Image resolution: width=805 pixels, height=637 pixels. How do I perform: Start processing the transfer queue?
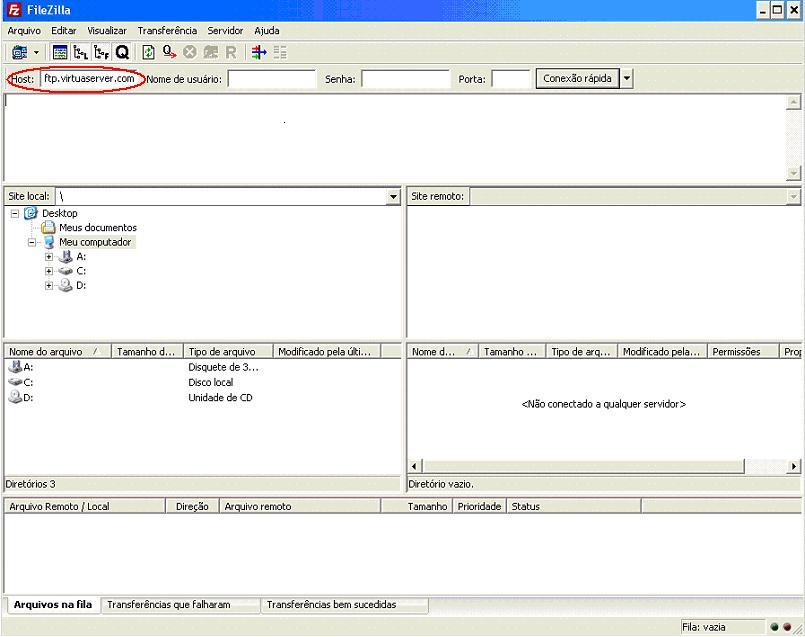point(169,52)
